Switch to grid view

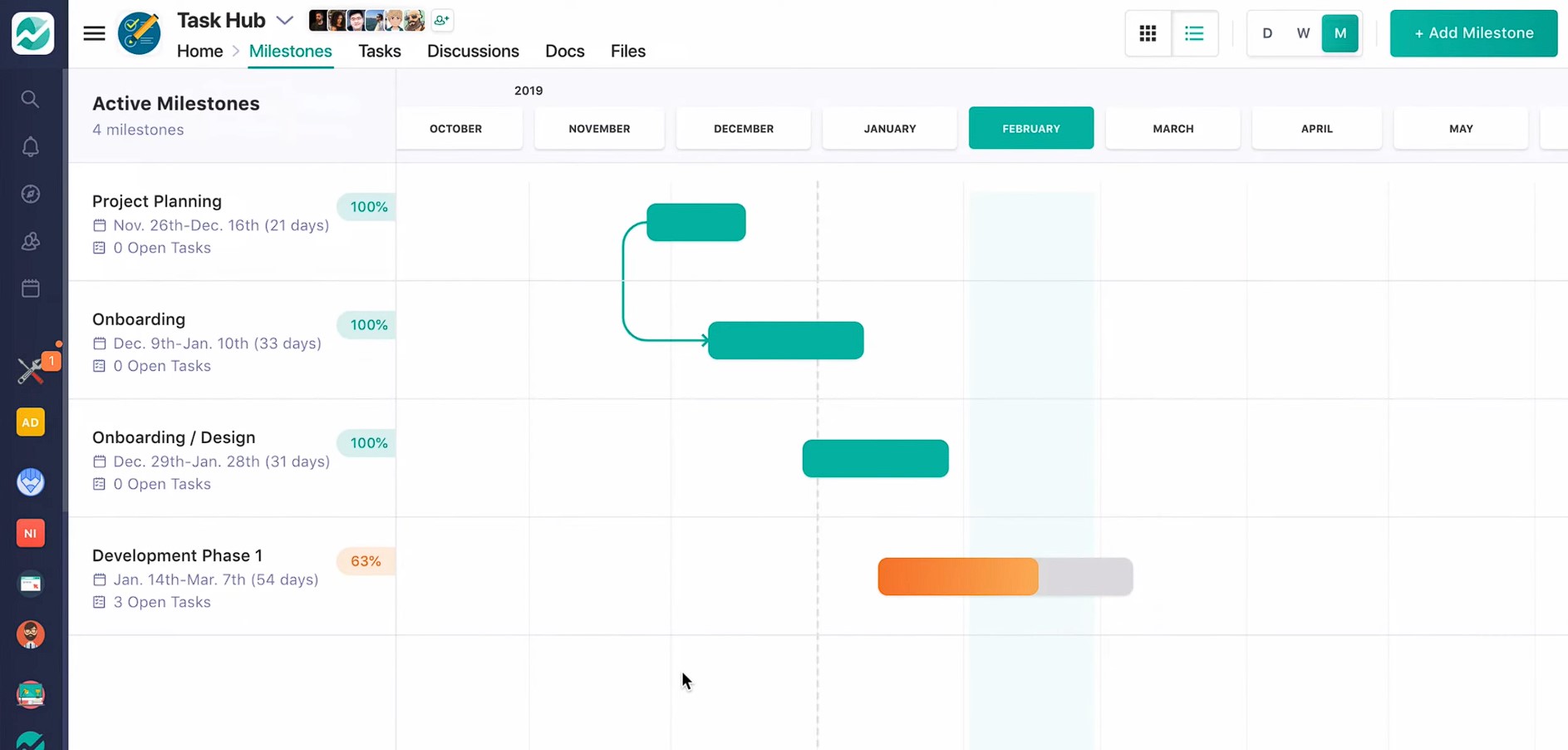pyautogui.click(x=1148, y=33)
